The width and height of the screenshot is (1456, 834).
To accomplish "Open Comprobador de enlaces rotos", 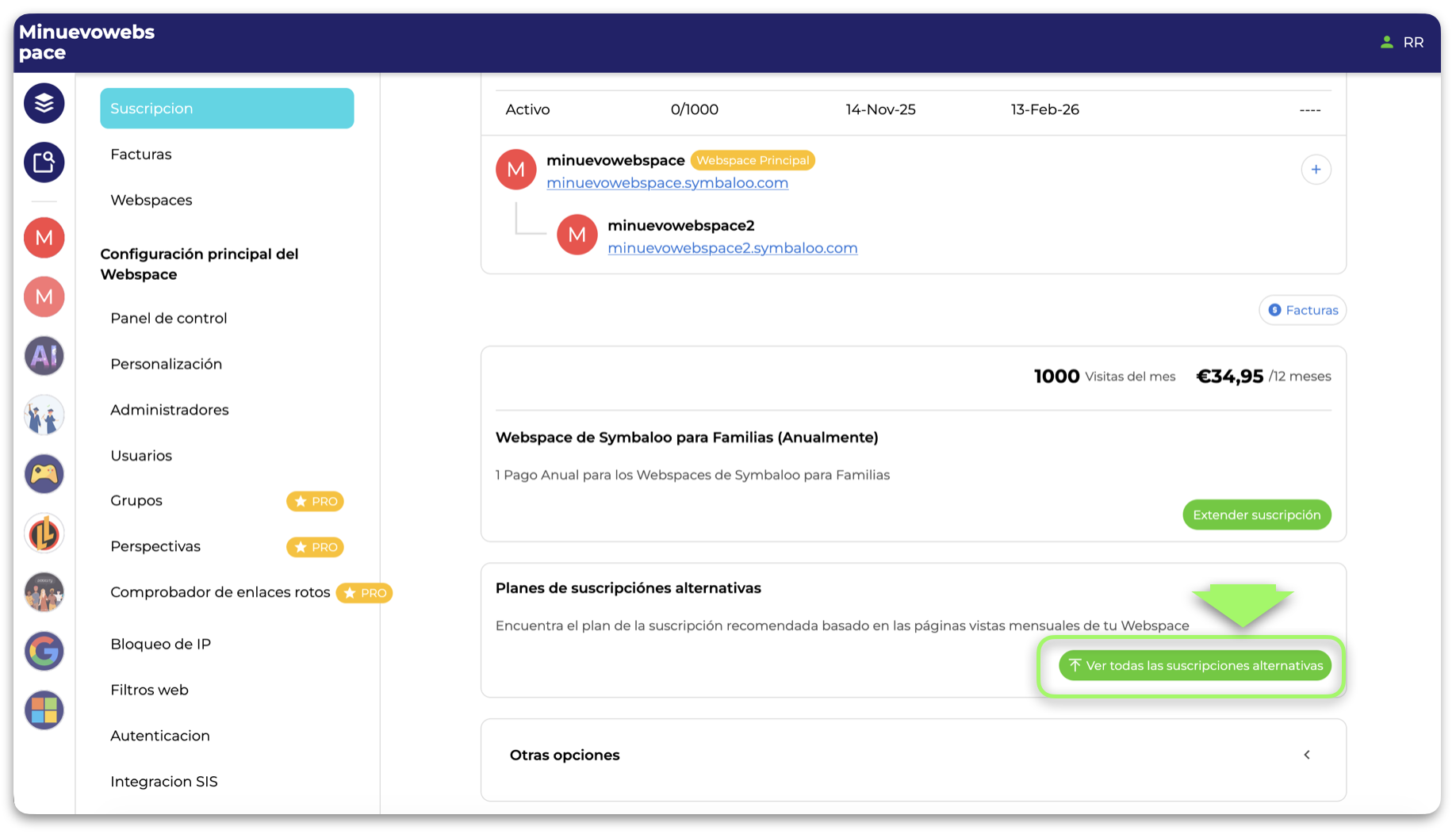I will point(220,593).
